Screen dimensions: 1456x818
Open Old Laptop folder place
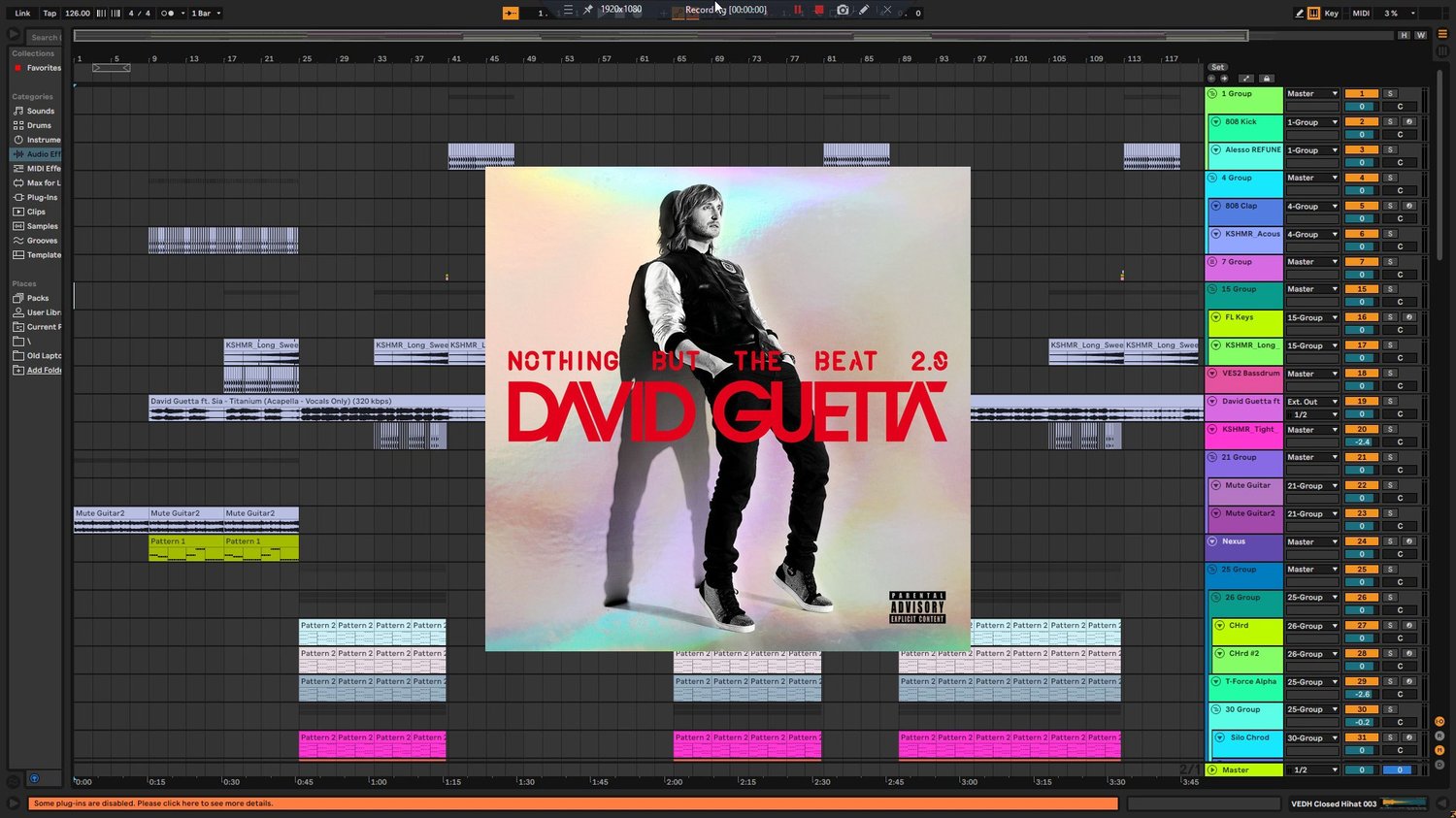(36, 356)
